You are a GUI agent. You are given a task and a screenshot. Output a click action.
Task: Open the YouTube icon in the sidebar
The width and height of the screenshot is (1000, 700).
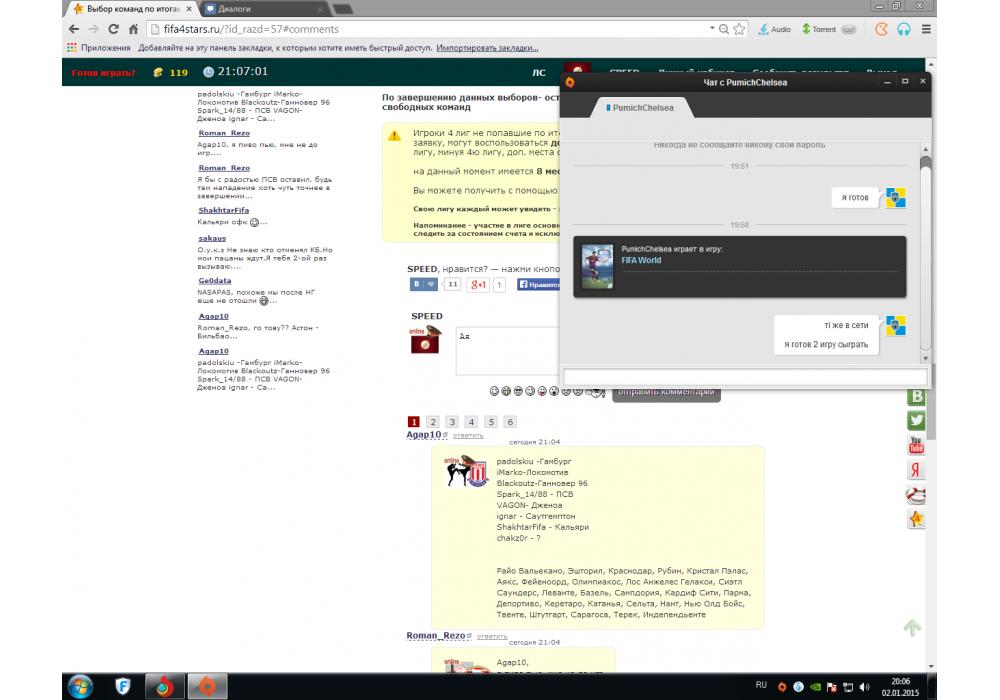pyautogui.click(x=915, y=446)
